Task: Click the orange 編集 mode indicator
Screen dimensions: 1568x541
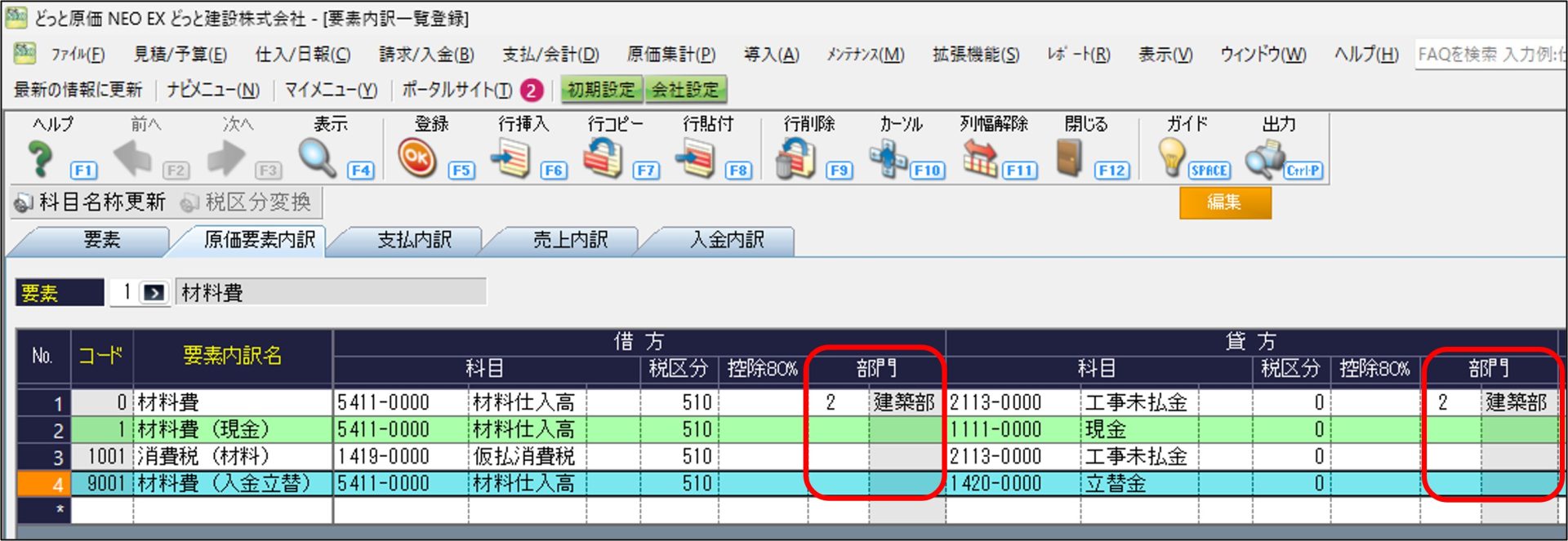Action: [1224, 202]
